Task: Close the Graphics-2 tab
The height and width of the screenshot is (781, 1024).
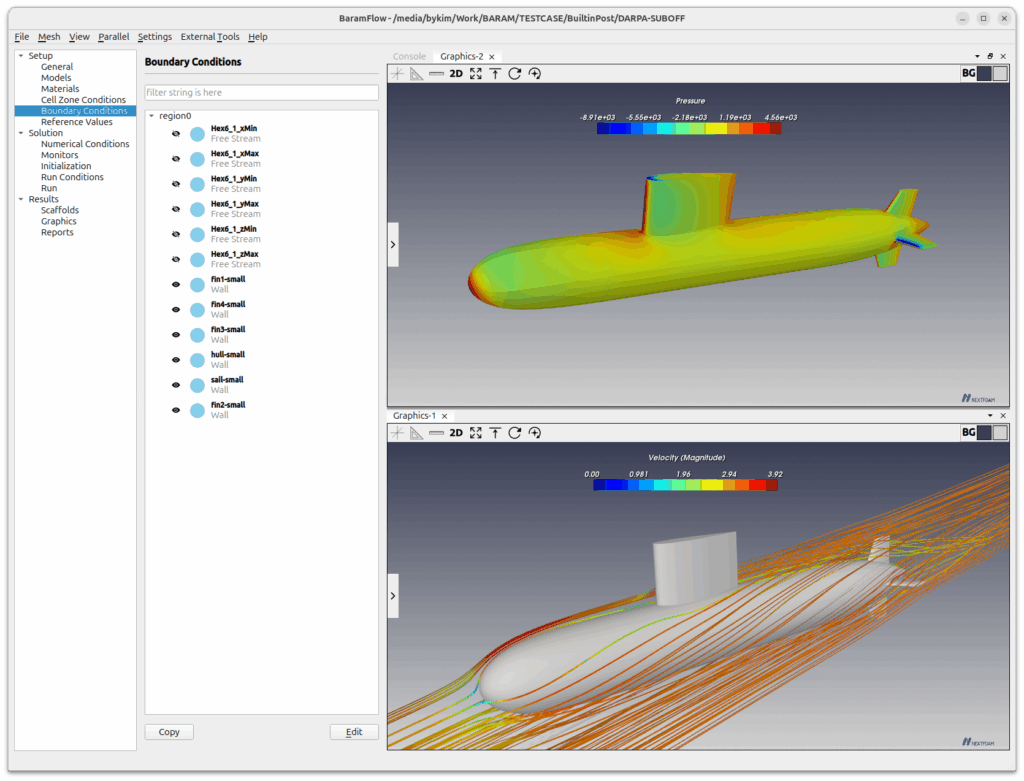Action: coord(492,57)
